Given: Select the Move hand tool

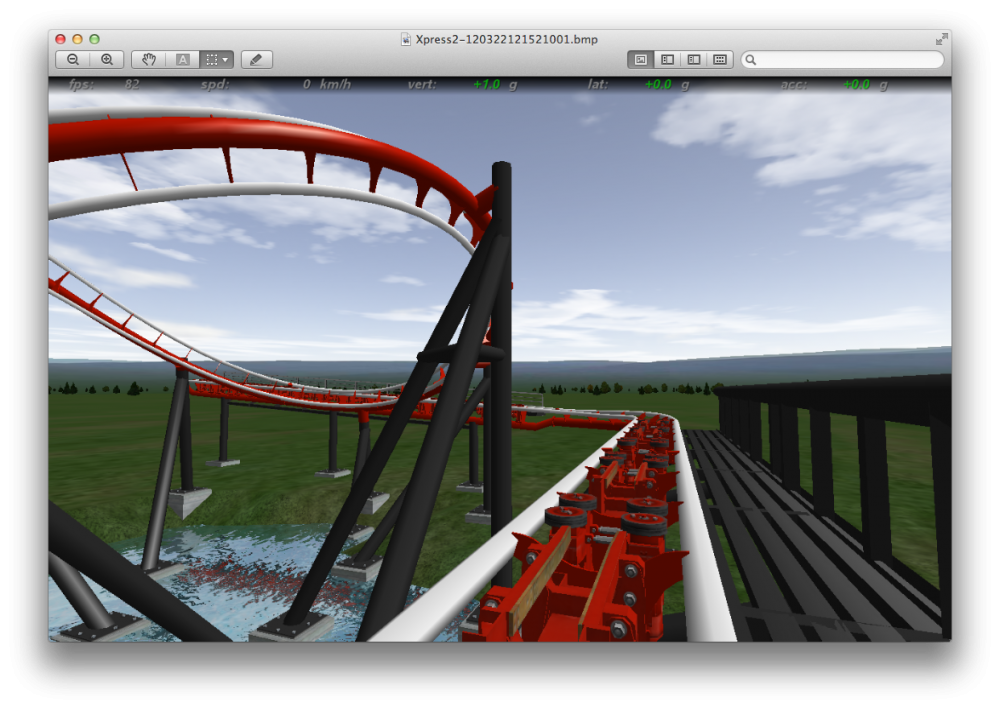Looking at the screenshot, I should (149, 60).
